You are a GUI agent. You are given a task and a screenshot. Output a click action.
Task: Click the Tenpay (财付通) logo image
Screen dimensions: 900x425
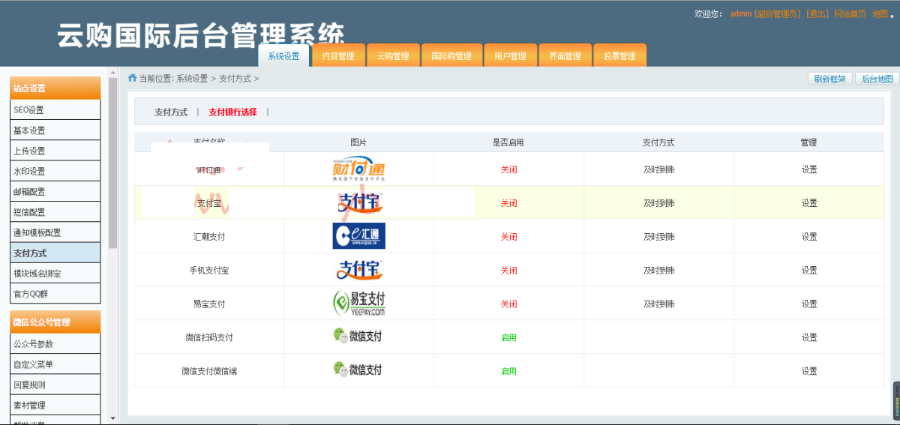(358, 169)
